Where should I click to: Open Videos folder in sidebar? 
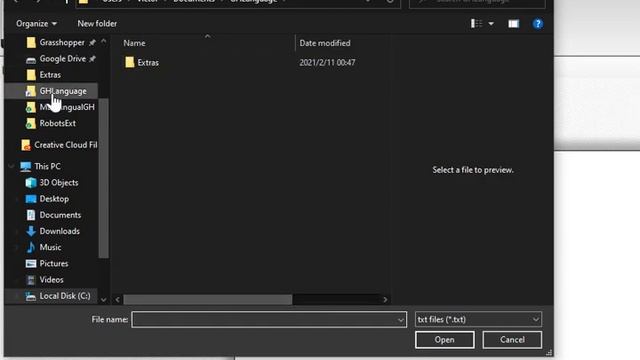coord(51,280)
